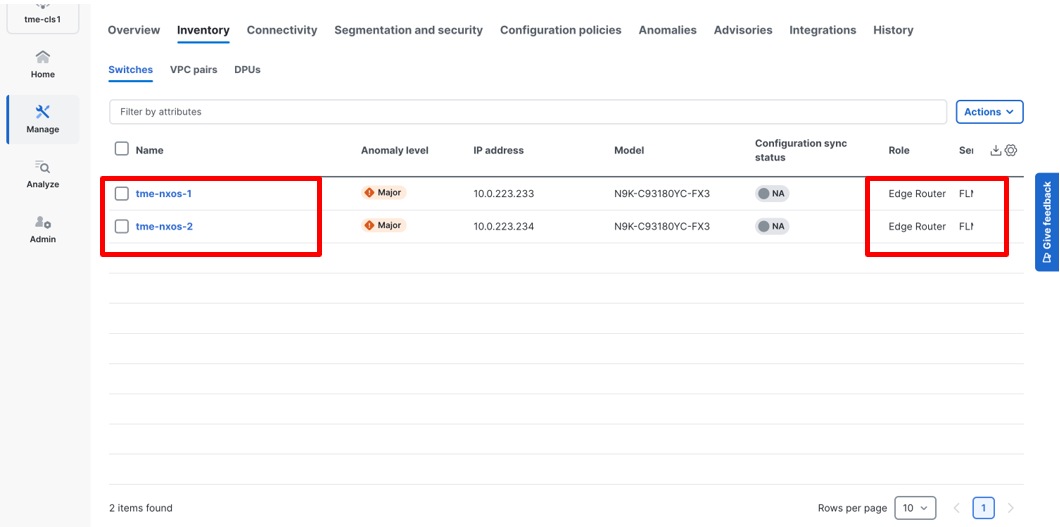Viewport: 1060px width, 527px height.
Task: Click Major anomaly badge for tme-nxos-1
Action: click(383, 193)
